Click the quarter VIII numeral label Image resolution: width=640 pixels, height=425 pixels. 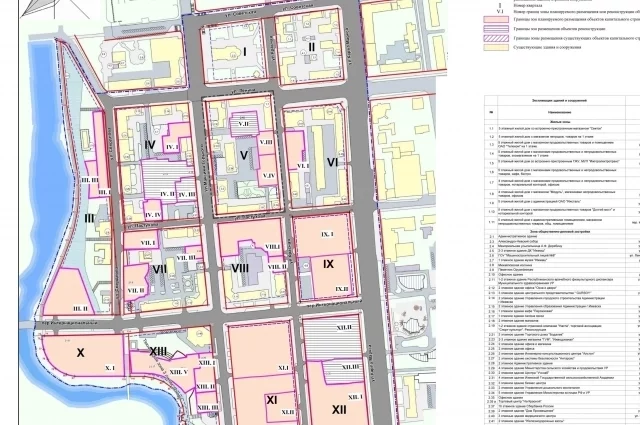pyautogui.click(x=240, y=268)
